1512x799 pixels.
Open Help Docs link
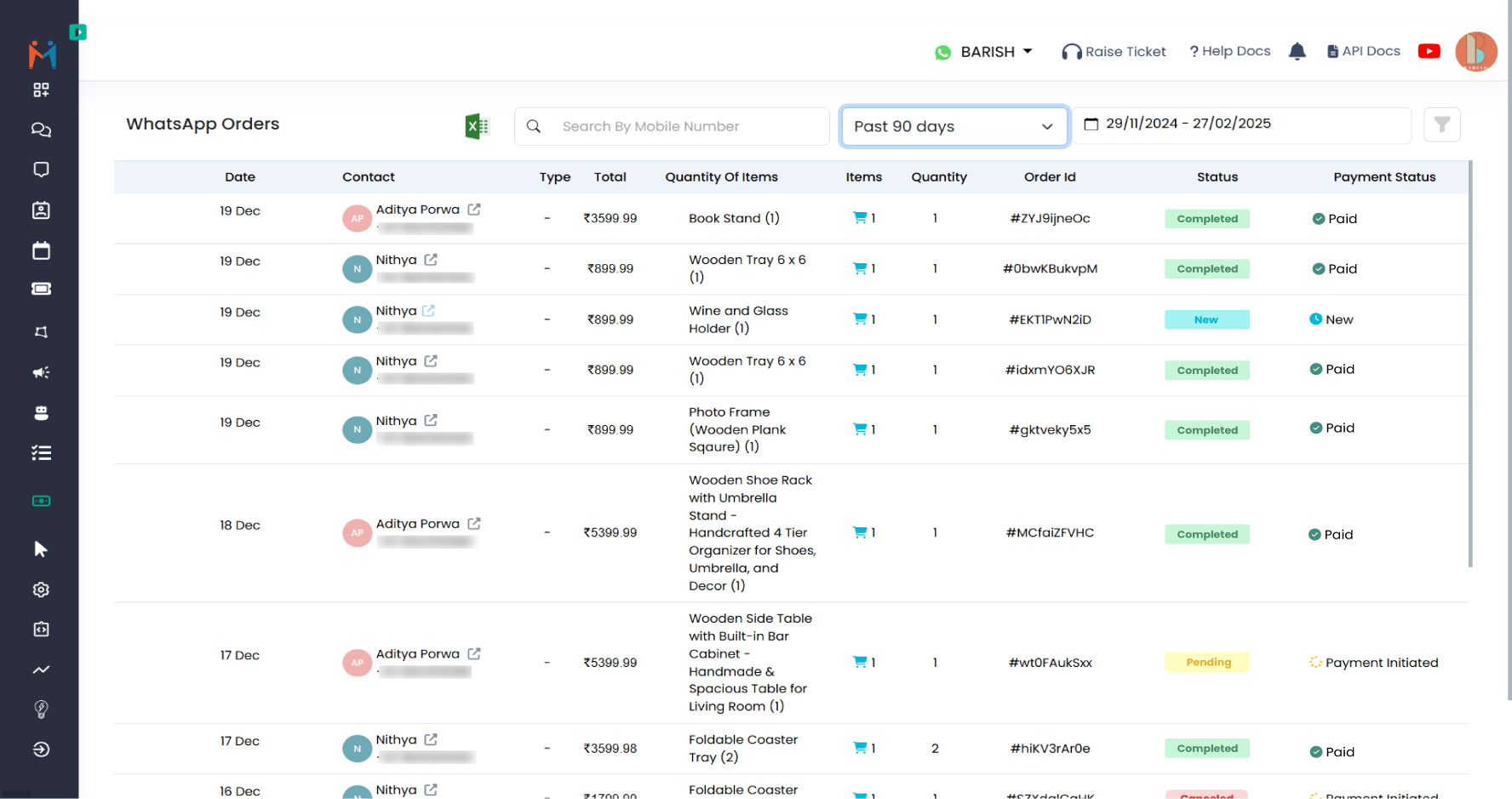coord(1229,51)
